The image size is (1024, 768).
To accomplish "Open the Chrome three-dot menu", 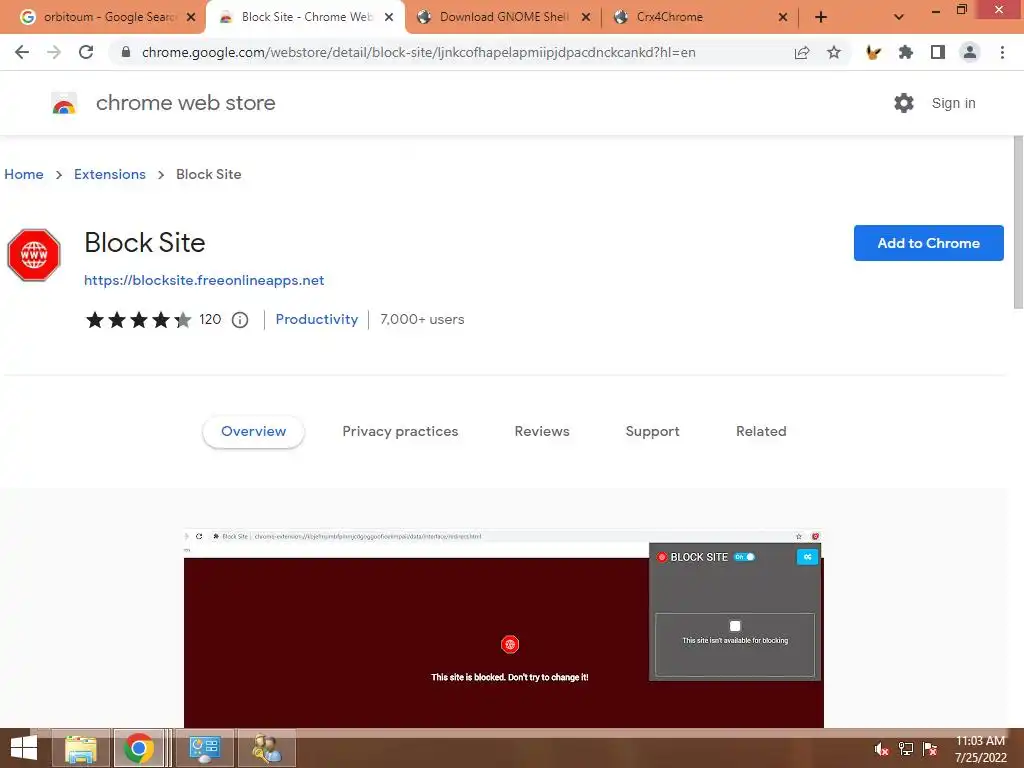I will tap(1002, 52).
